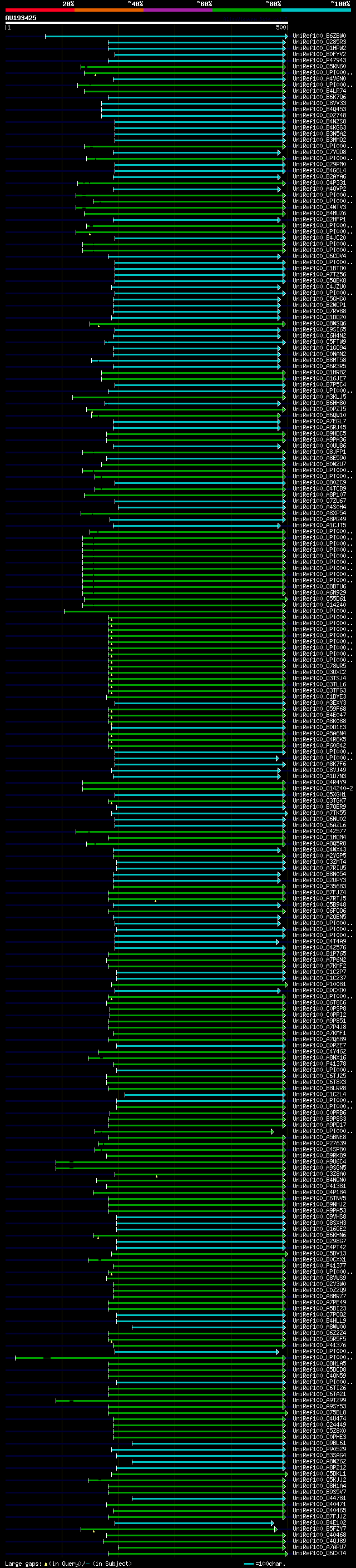Select the UniRef100_B7QER9 label
Viewport: 356px width, 1568px height.
[319, 807]
